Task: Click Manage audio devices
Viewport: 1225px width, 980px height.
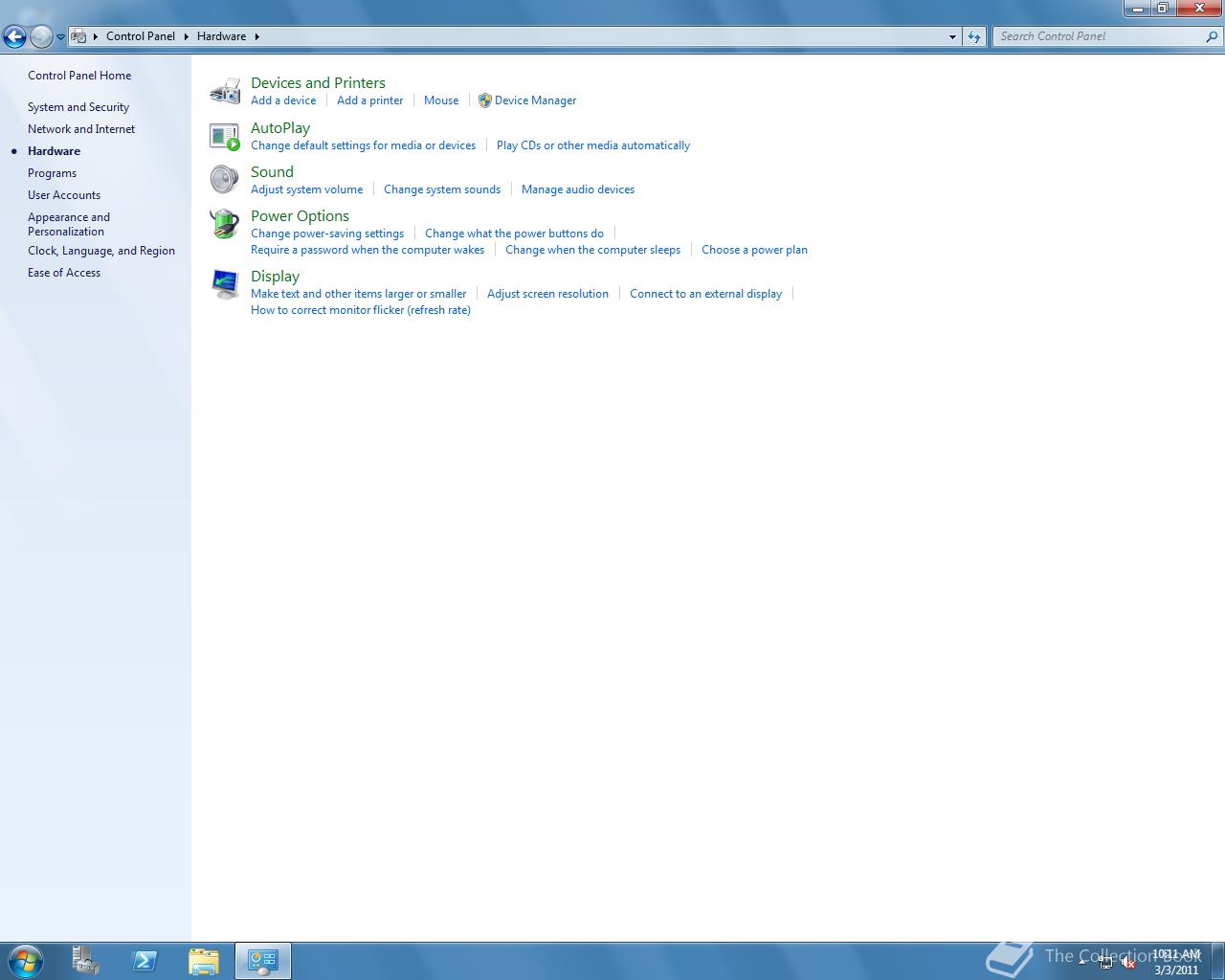Action: 578,189
